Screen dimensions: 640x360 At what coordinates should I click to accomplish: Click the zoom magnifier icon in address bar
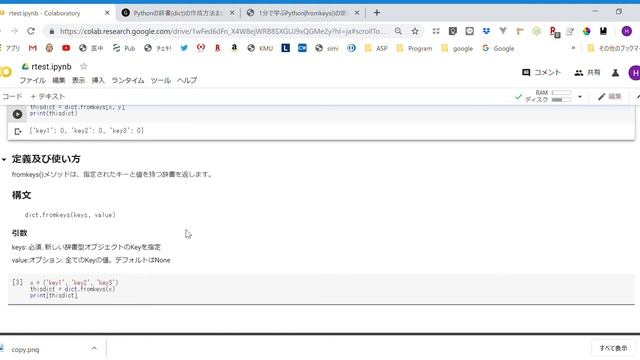(398, 31)
